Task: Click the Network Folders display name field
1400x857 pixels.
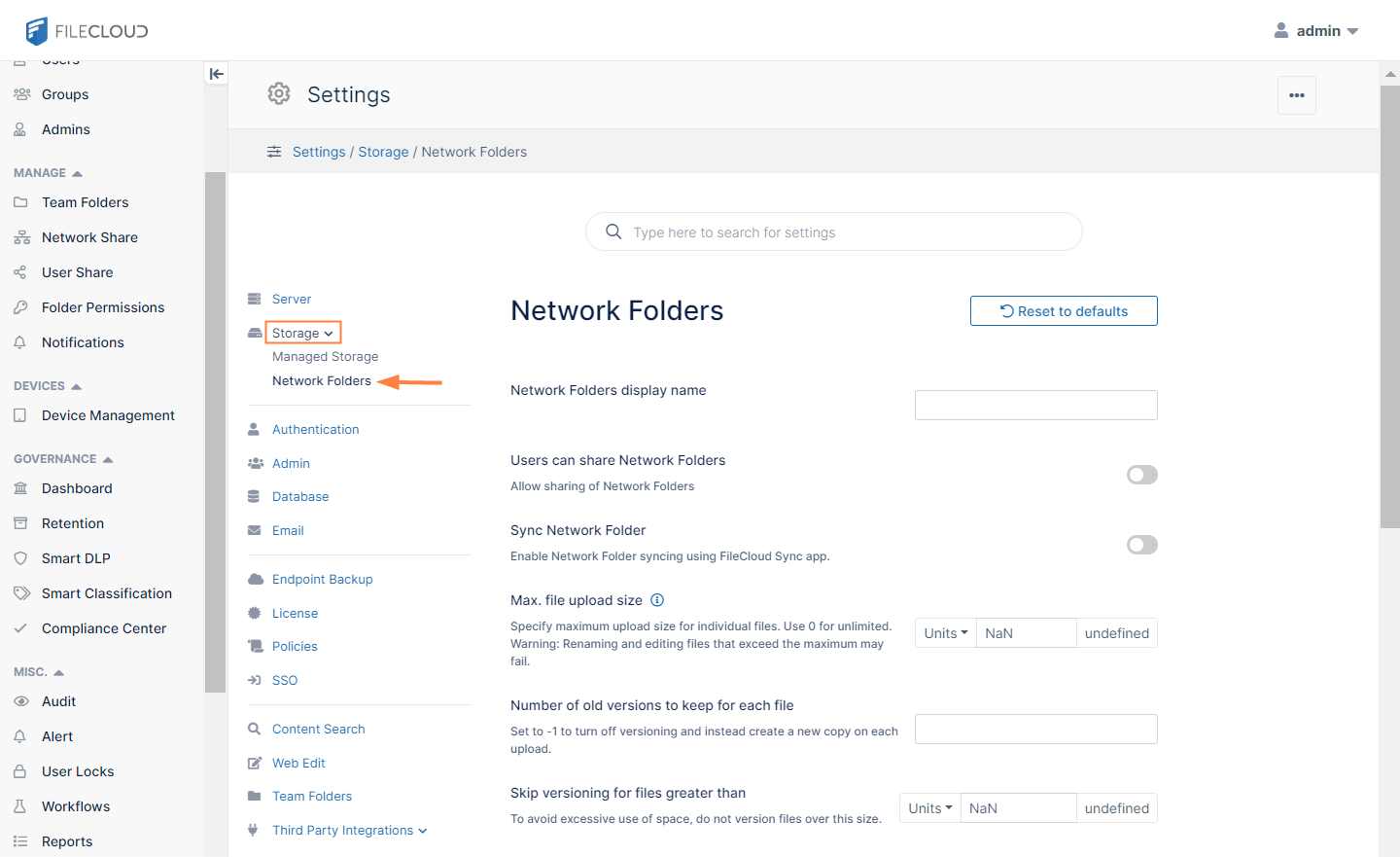Action: click(x=1035, y=406)
